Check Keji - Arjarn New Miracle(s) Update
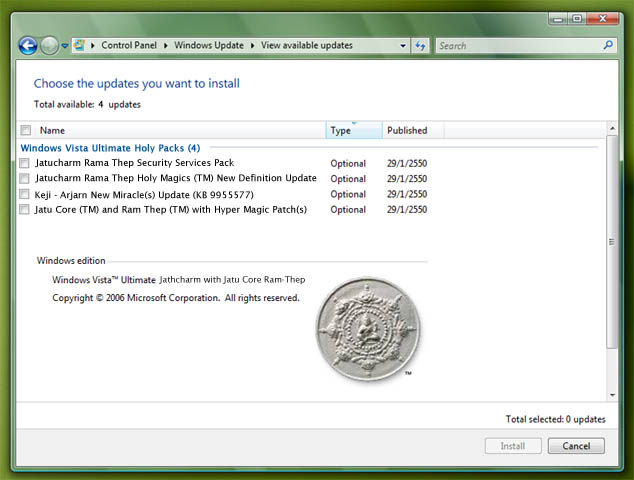Image resolution: width=634 pixels, height=480 pixels. coord(24,194)
